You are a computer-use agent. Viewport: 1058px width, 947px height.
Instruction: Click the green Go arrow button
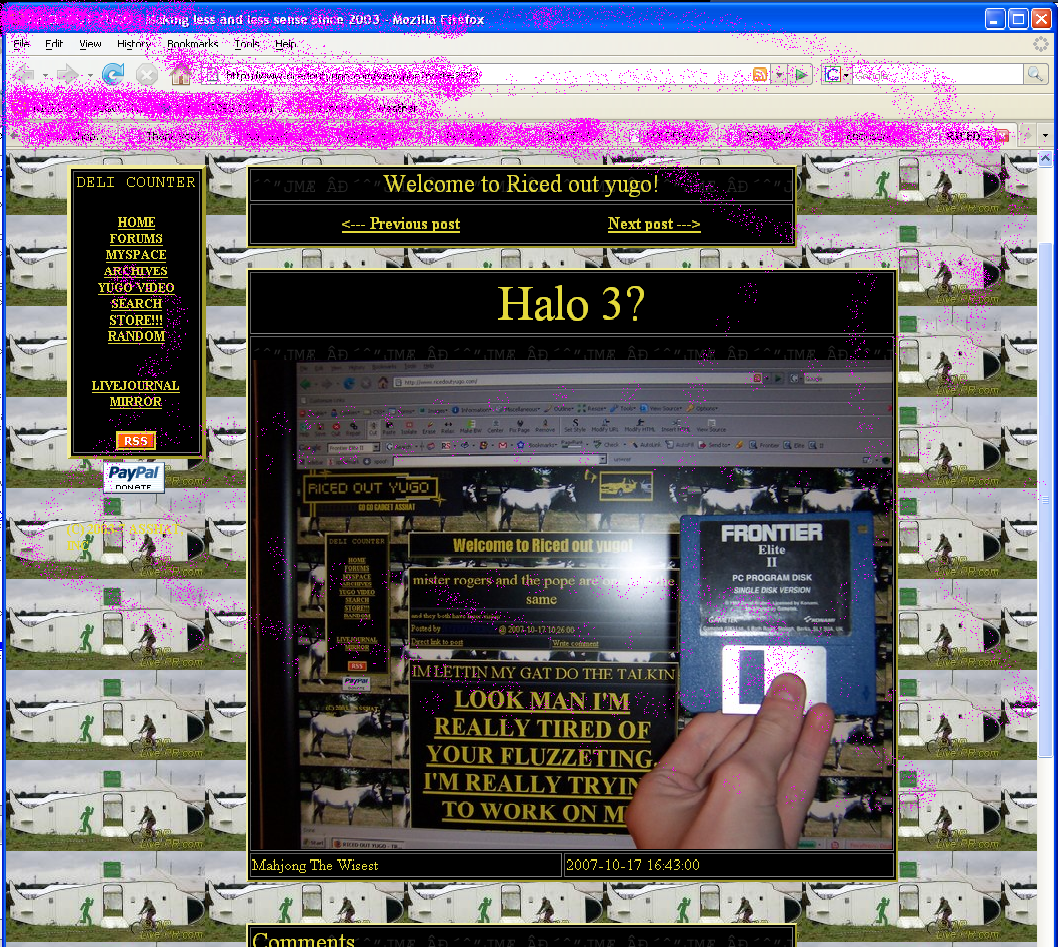(x=801, y=75)
